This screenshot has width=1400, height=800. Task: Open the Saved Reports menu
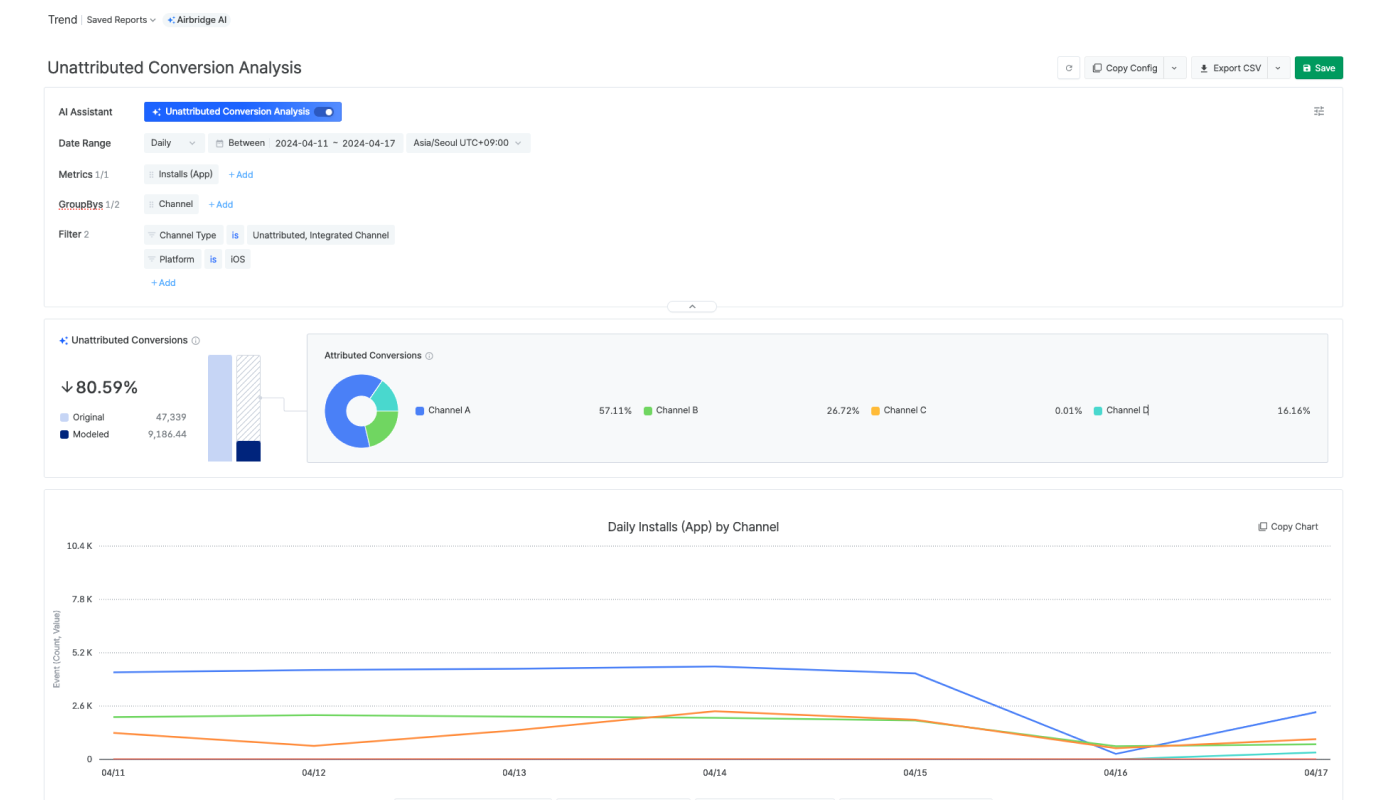point(121,20)
